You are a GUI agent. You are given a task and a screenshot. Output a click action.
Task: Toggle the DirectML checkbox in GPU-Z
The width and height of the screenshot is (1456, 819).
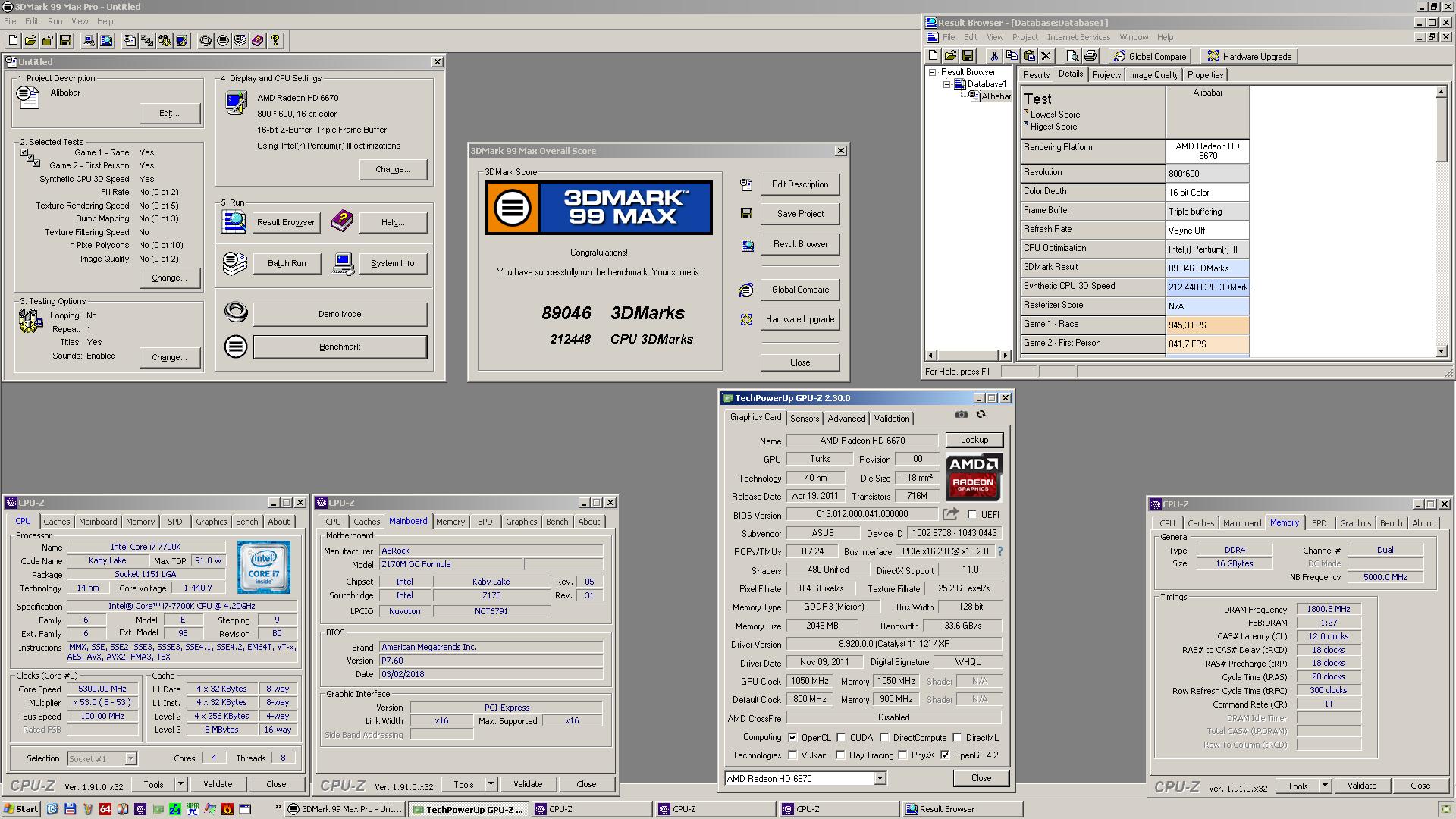957,737
